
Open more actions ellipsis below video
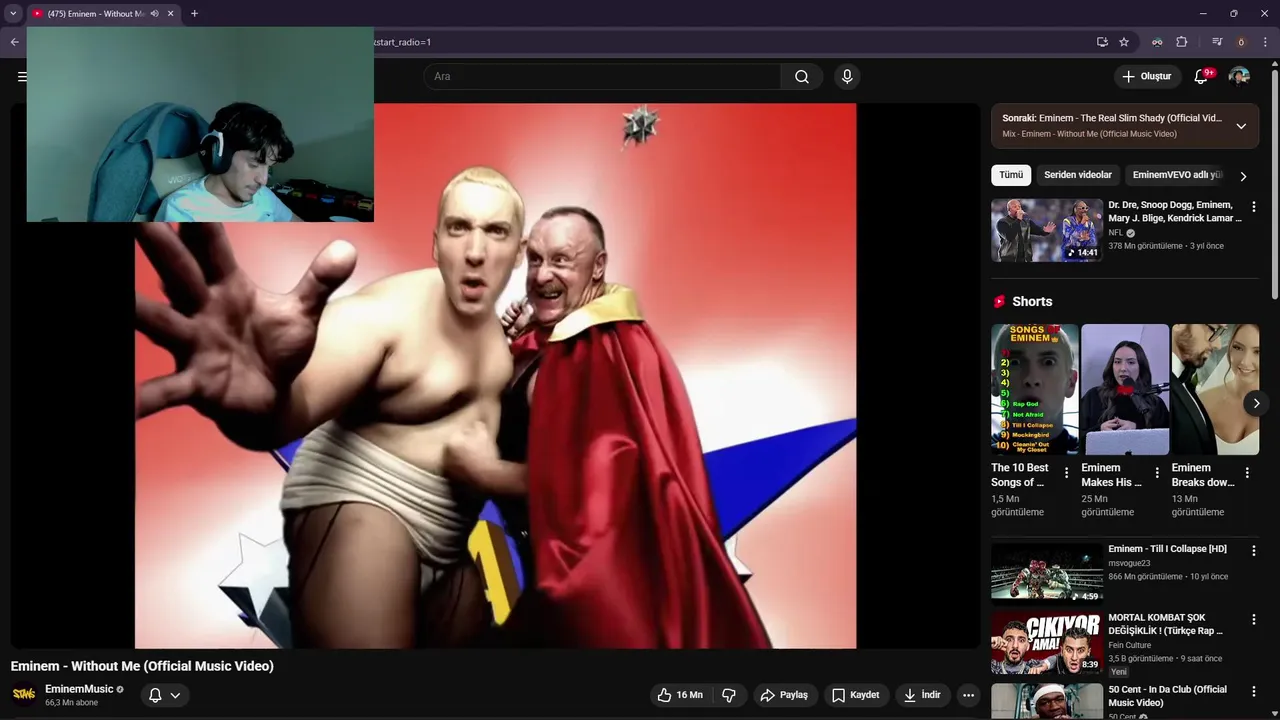(968, 695)
